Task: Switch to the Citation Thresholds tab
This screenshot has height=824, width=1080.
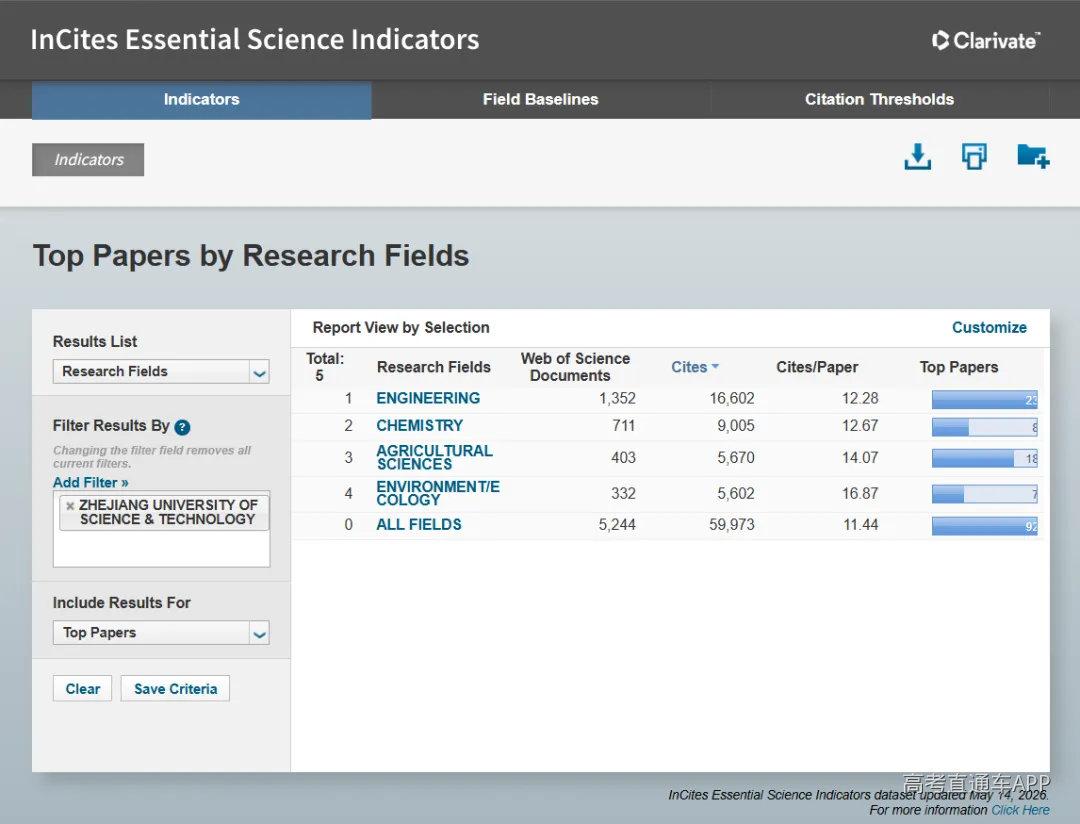Action: [x=880, y=99]
